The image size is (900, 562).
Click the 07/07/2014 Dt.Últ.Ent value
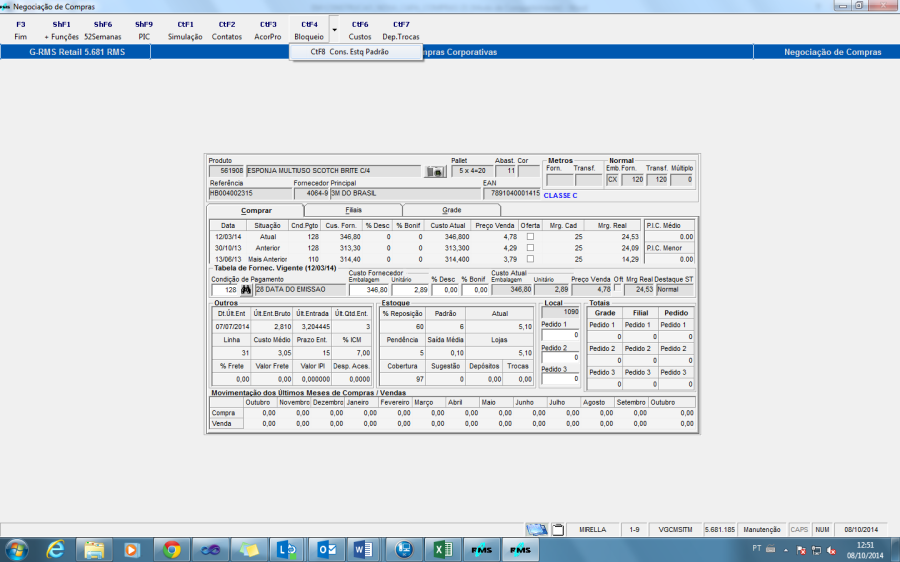point(232,327)
